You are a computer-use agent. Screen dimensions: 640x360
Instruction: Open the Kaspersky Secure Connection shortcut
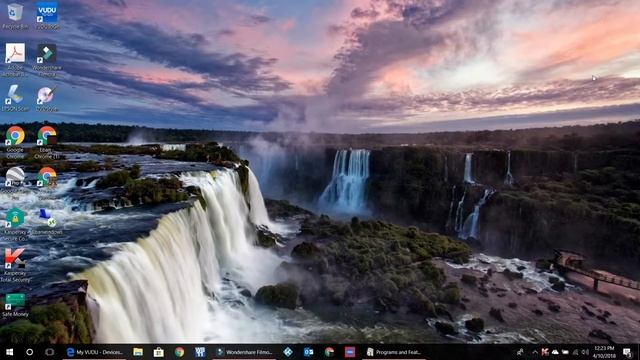coord(15,223)
